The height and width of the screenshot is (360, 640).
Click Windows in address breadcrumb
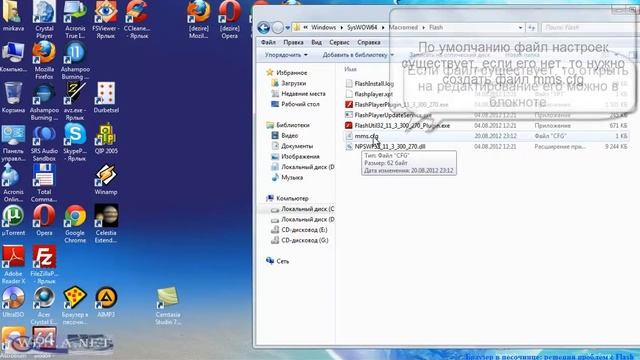pyautogui.click(x=323, y=27)
